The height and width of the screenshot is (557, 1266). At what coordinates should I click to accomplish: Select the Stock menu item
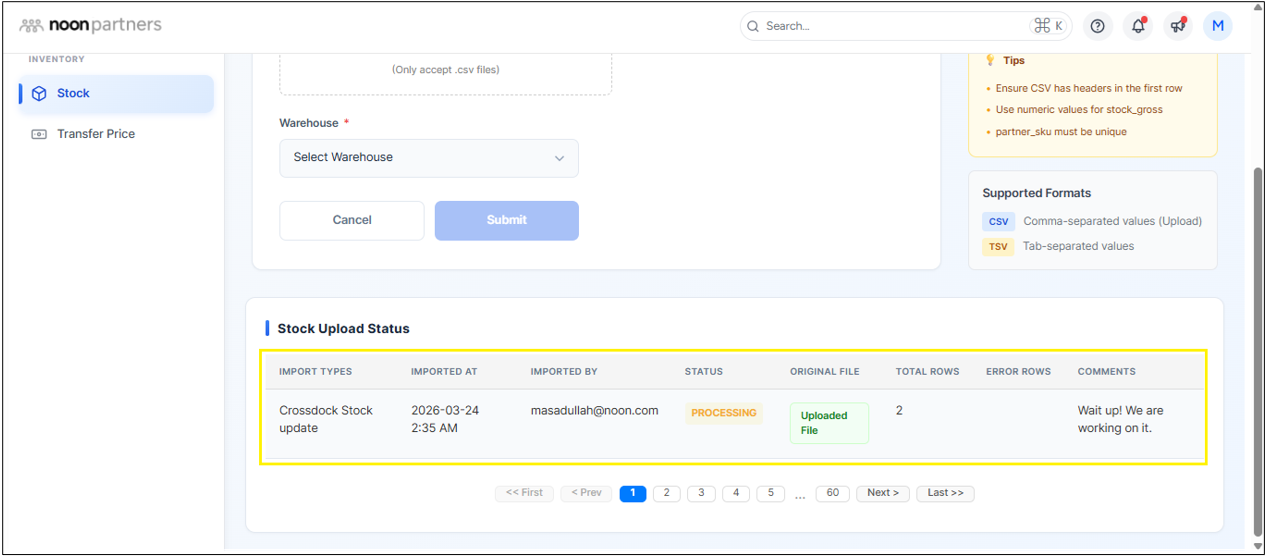coord(73,93)
